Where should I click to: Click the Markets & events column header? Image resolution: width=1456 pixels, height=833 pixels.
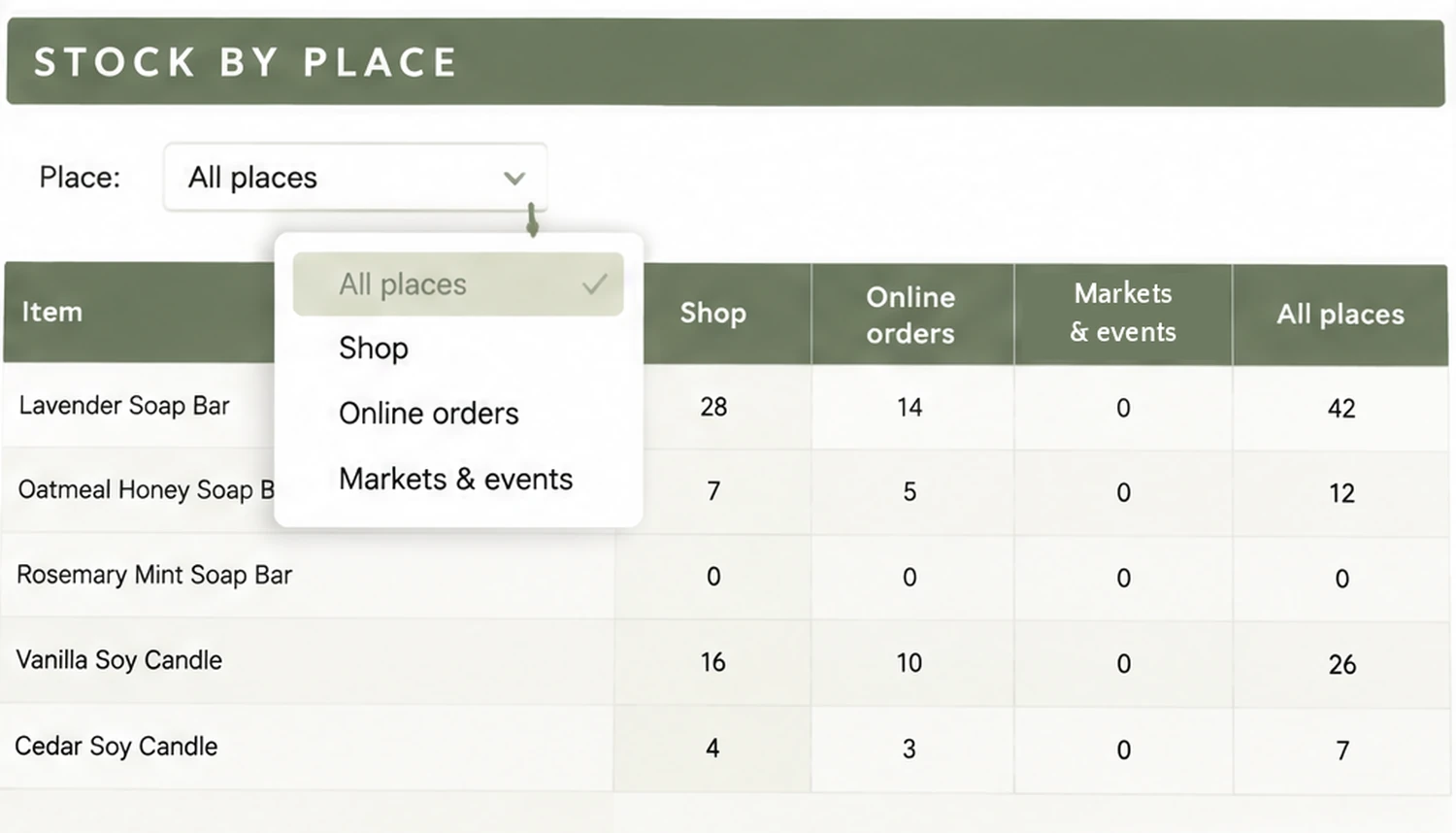(1123, 312)
